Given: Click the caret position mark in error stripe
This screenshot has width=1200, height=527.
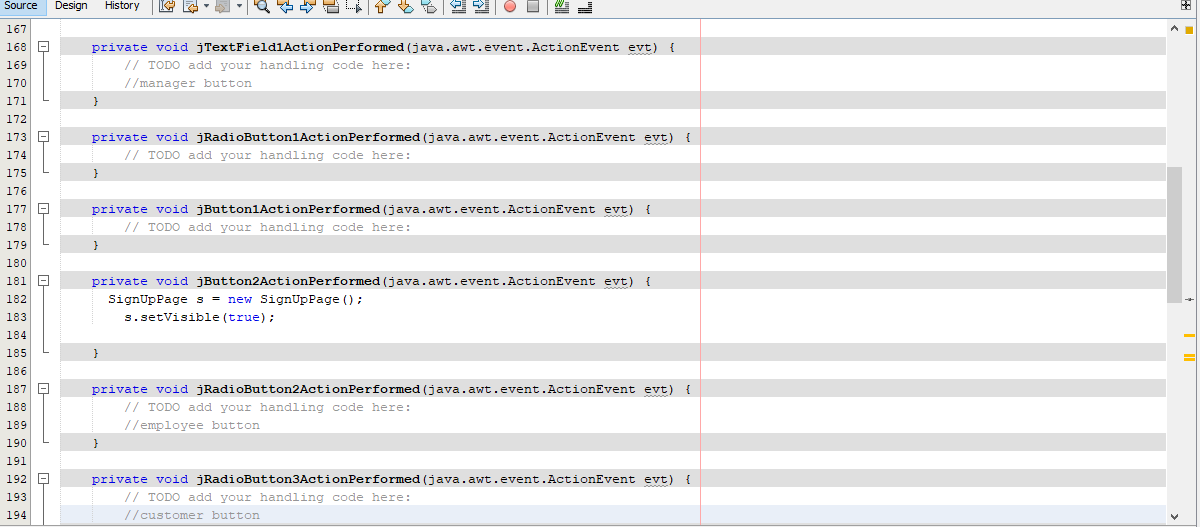Looking at the screenshot, I should [x=1189, y=299].
